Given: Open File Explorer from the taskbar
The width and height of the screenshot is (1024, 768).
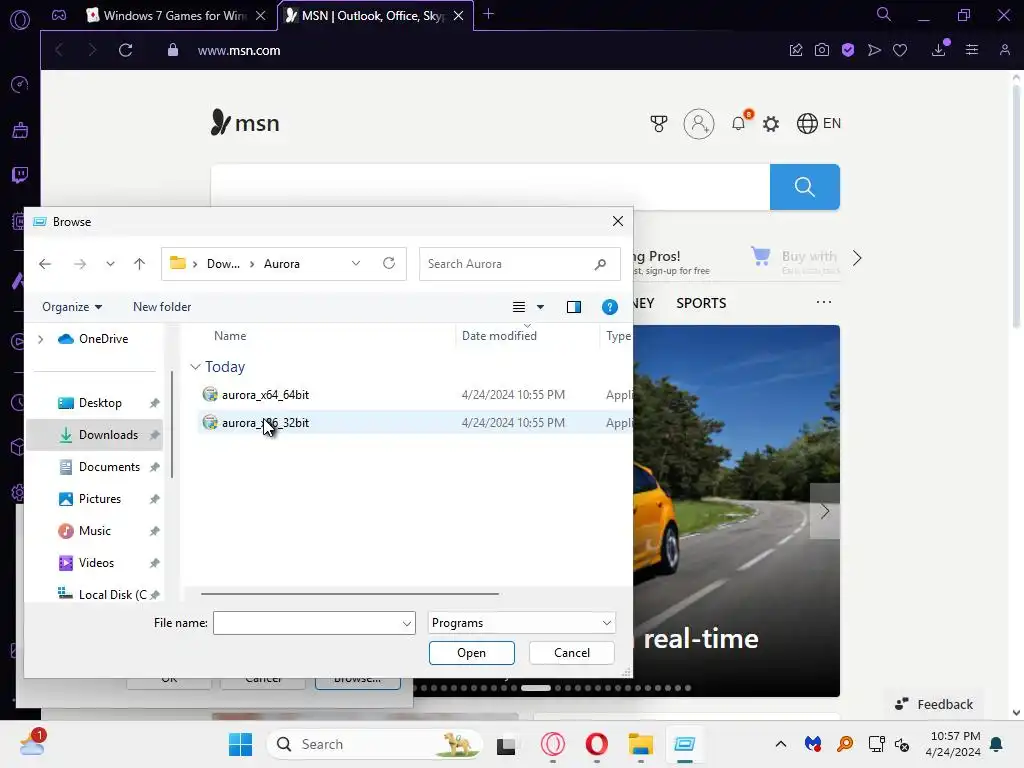Looking at the screenshot, I should pyautogui.click(x=641, y=744).
